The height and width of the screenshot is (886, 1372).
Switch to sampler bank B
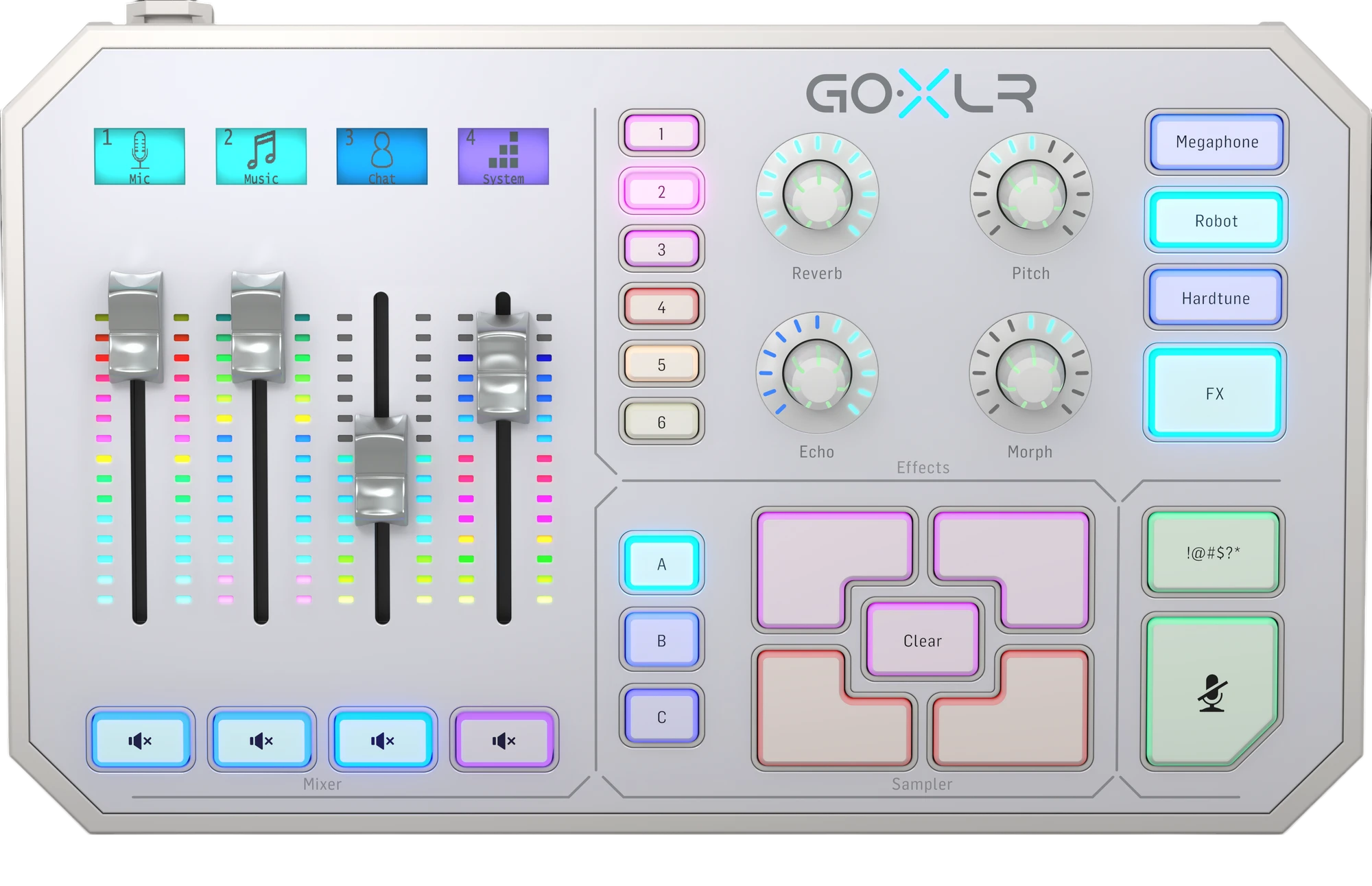[x=661, y=640]
